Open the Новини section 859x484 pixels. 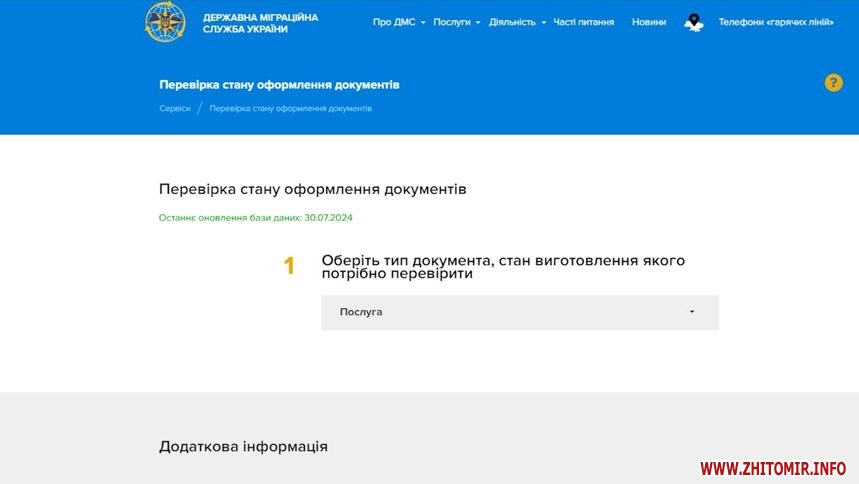point(648,22)
